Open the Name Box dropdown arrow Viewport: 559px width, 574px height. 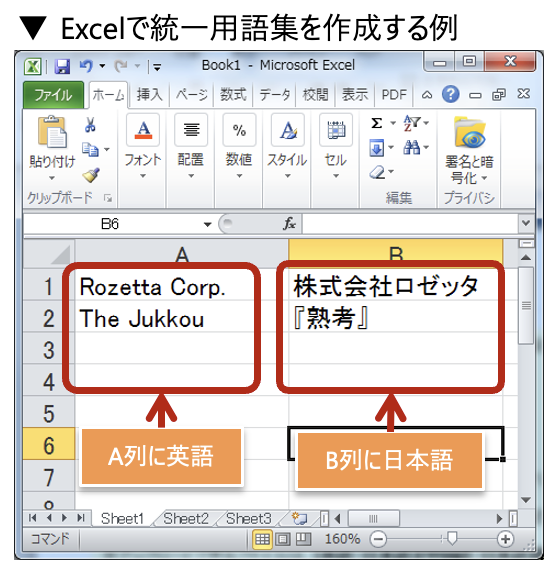[208, 224]
